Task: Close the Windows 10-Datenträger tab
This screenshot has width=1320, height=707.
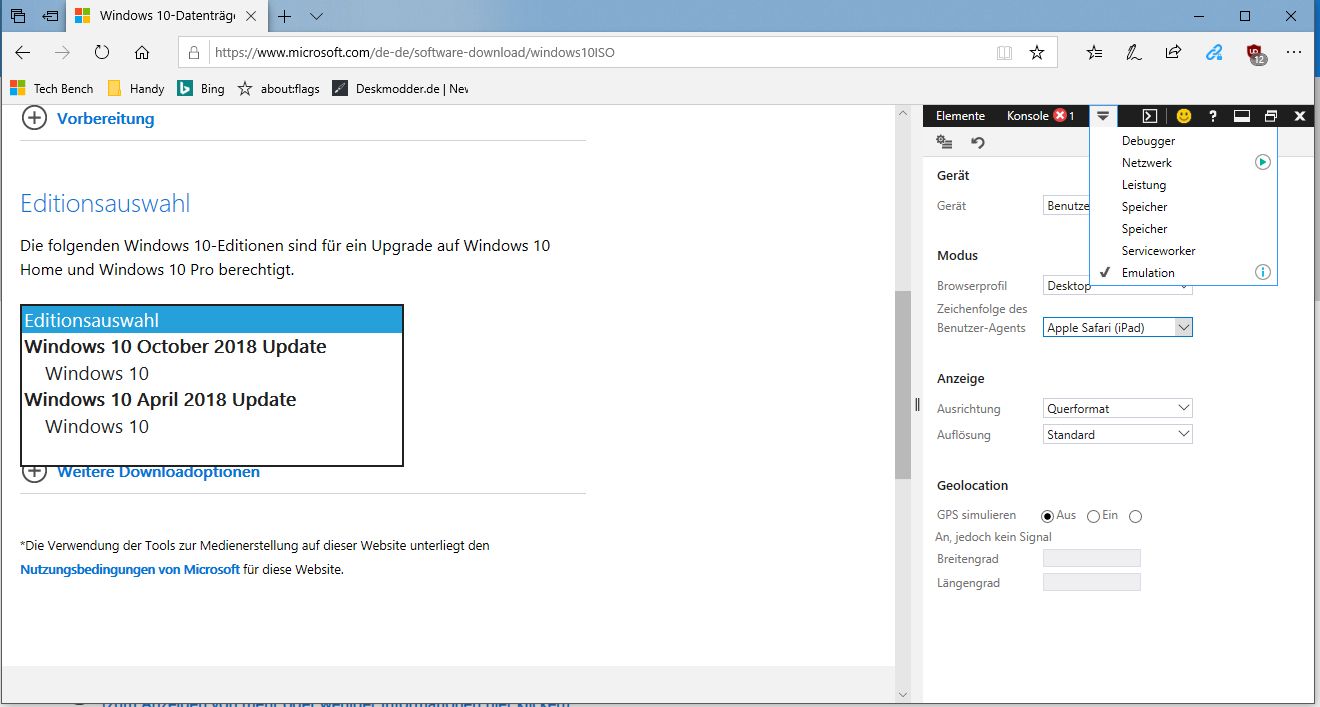Action: click(250, 16)
